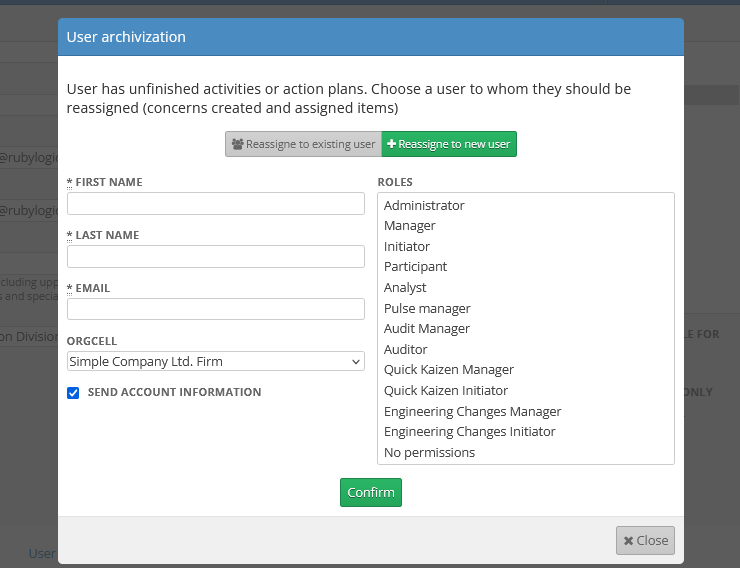
Task: Select the Administrator role
Action: click(x=424, y=205)
